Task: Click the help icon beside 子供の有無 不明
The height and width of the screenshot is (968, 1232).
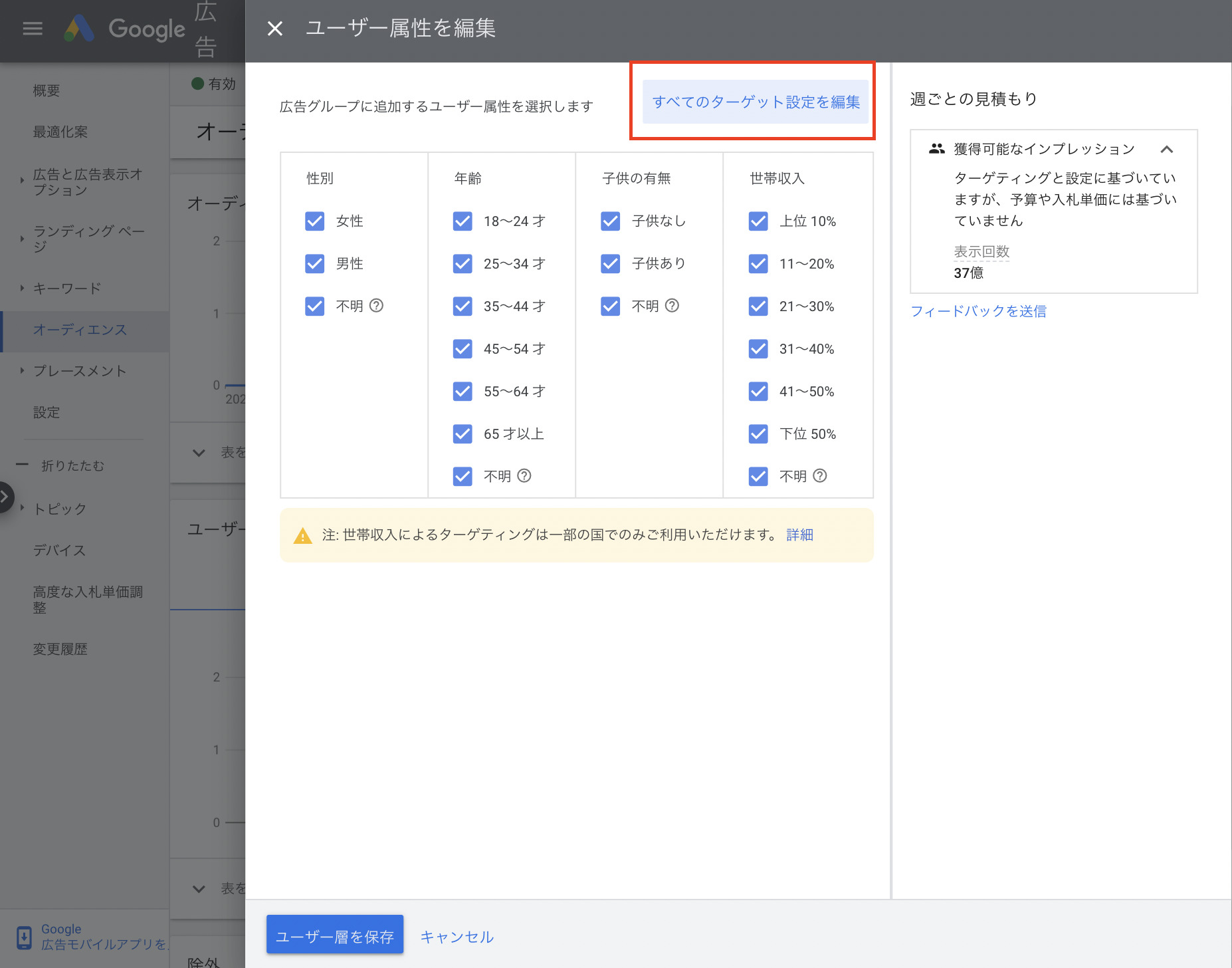Action: pos(672,306)
